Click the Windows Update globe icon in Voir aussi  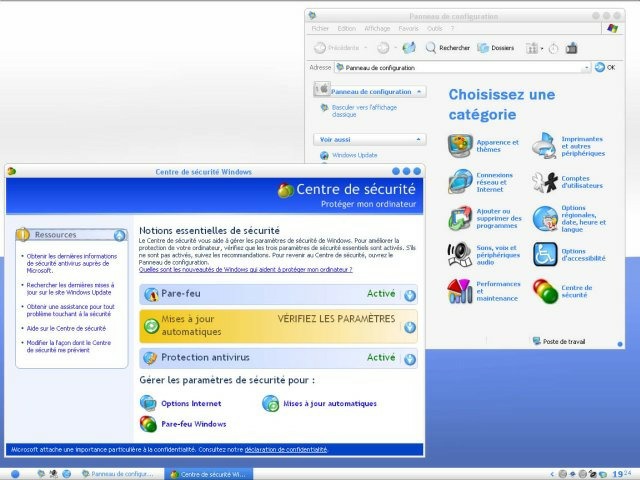click(x=324, y=155)
